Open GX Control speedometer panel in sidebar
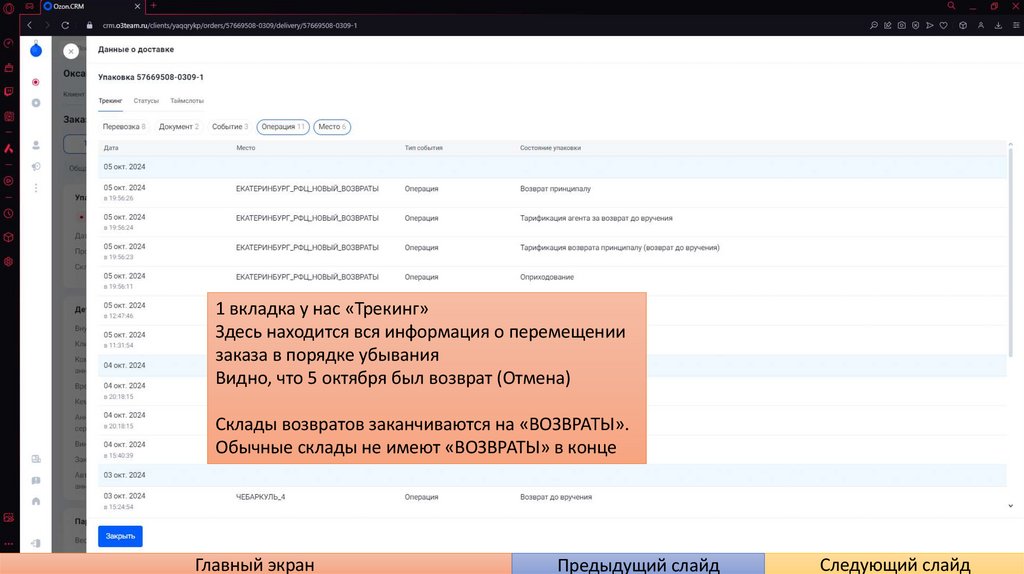The image size is (1024, 574). coord(8,43)
